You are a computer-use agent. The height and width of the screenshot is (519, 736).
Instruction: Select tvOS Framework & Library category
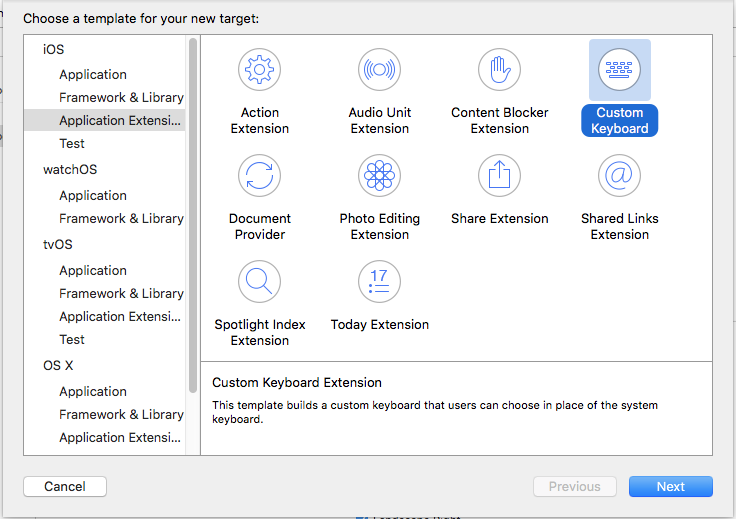121,294
